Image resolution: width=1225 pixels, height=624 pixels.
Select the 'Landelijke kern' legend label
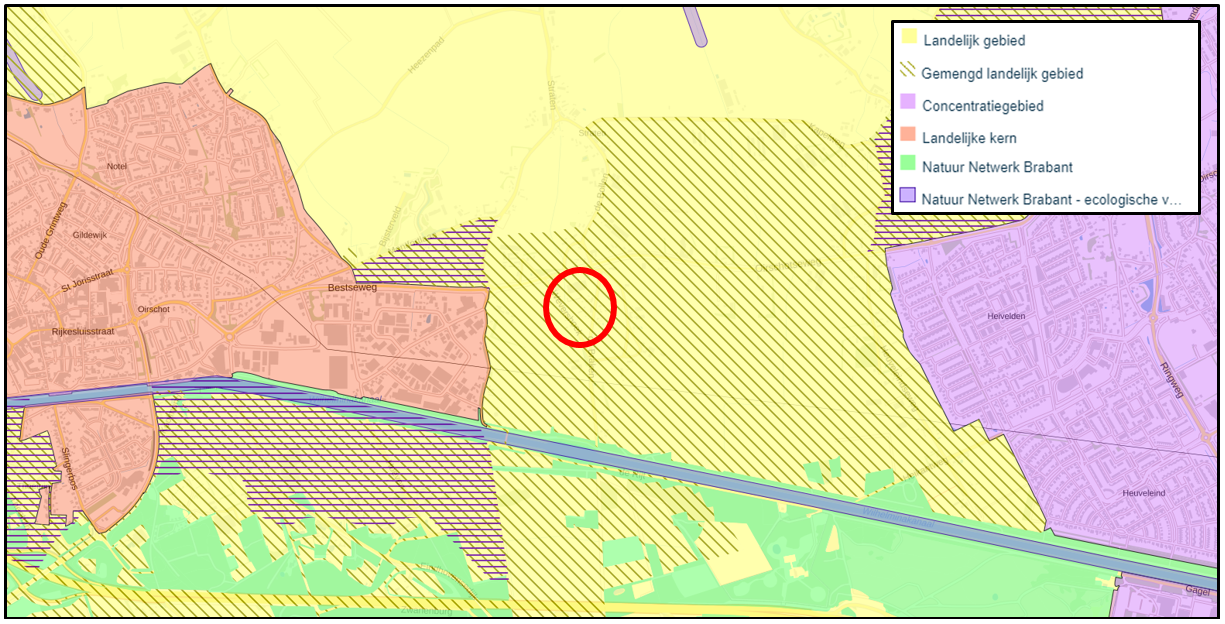pyautogui.click(x=969, y=137)
